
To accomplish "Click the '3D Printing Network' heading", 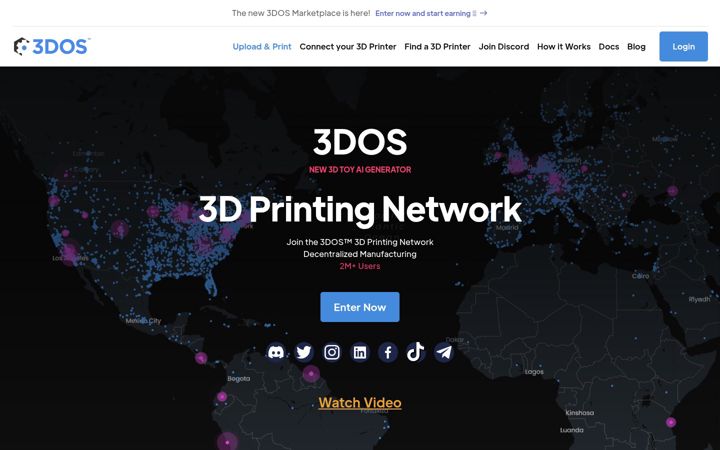I will coord(360,209).
